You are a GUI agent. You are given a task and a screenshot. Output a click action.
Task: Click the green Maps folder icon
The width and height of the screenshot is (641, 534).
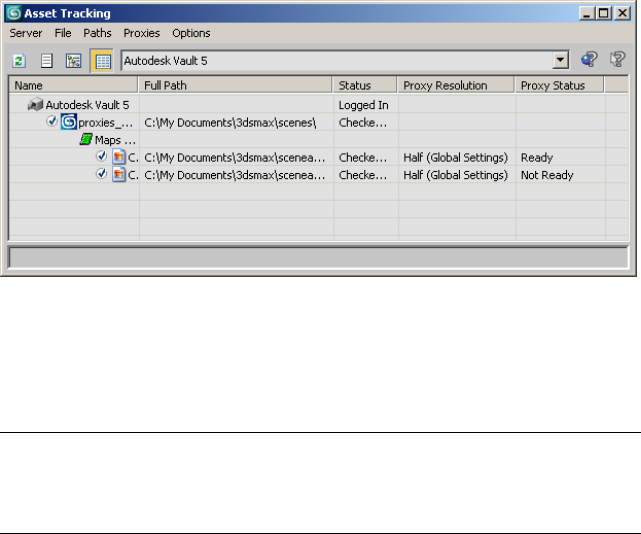click(x=86, y=139)
